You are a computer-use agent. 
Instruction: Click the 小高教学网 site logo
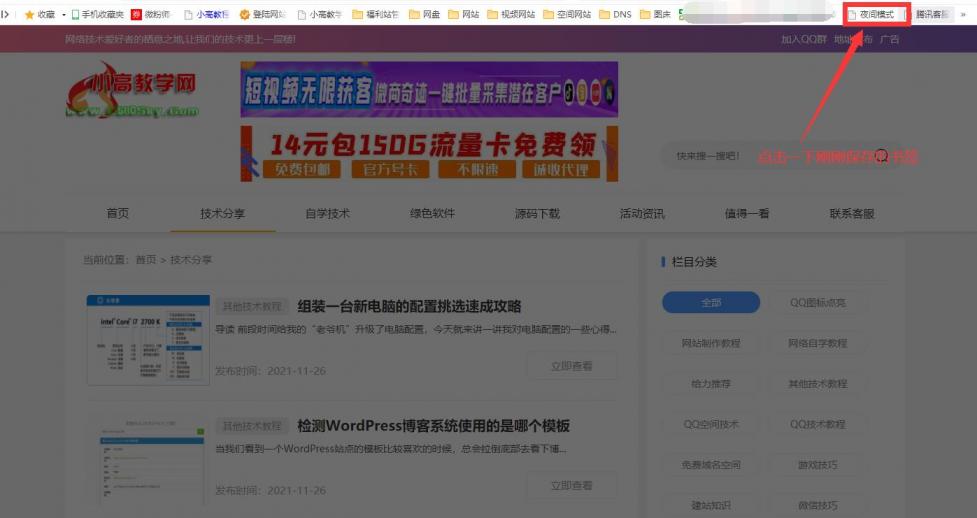[x=131, y=91]
